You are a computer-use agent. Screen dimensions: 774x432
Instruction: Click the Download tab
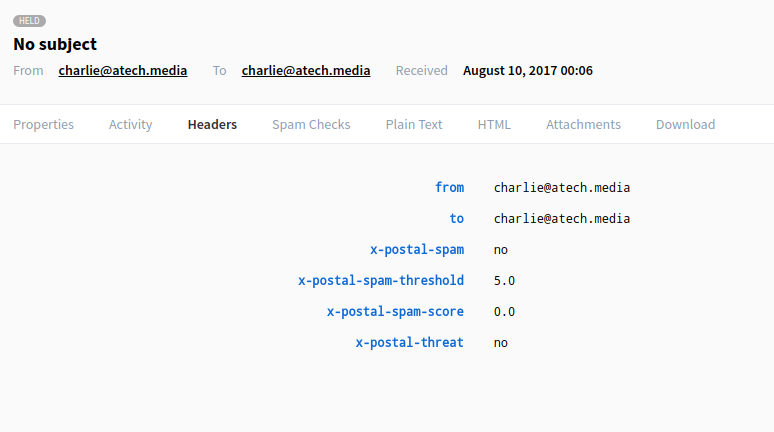pyautogui.click(x=685, y=124)
